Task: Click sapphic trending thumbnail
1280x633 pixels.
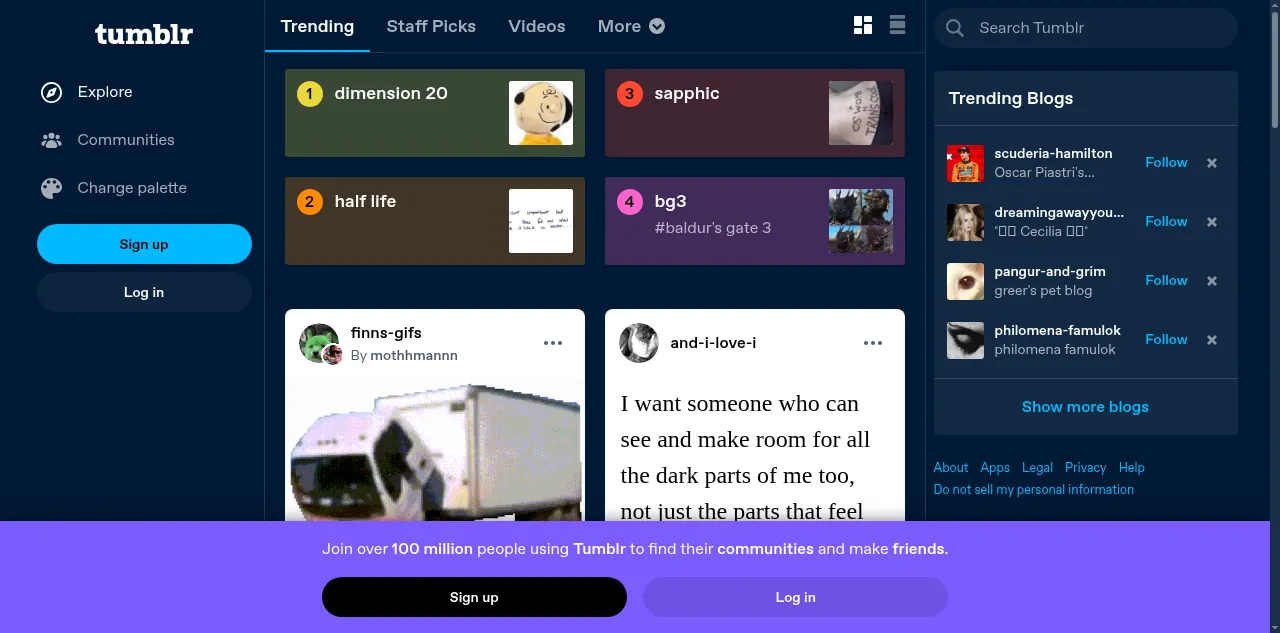Action: (x=861, y=113)
